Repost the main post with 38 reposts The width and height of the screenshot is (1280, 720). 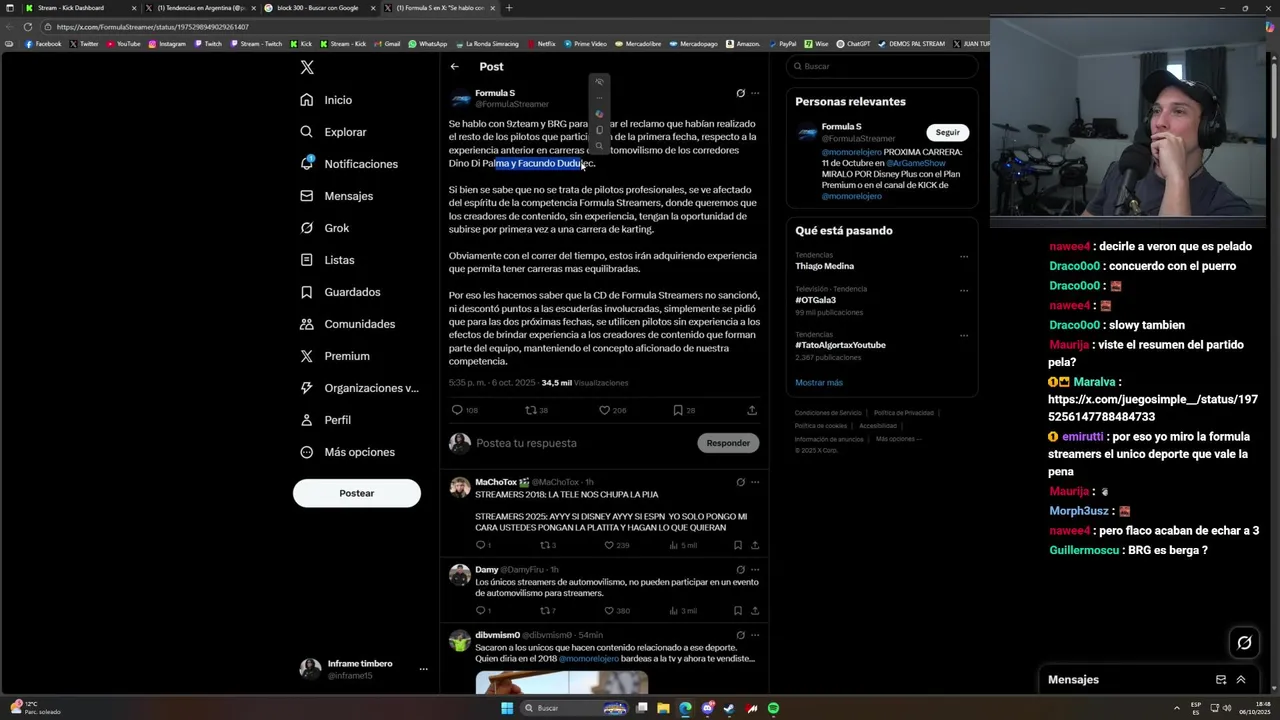tap(537, 410)
